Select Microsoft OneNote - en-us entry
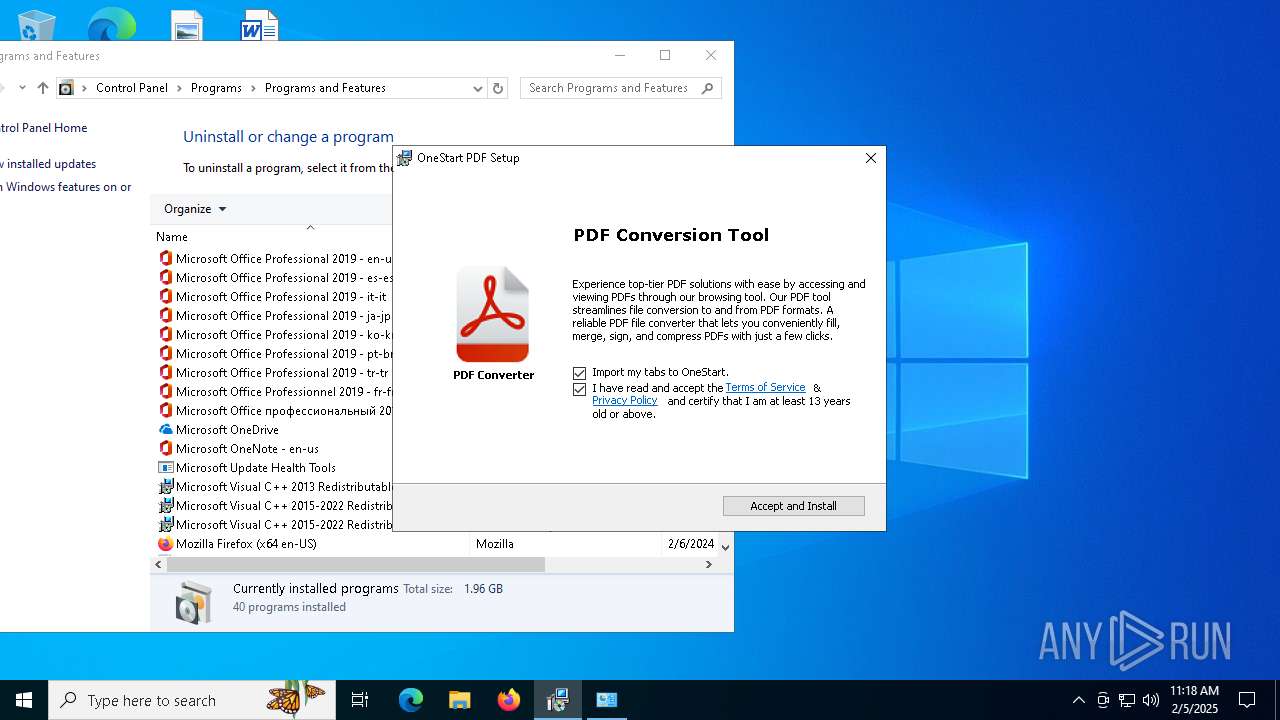Screen dimensions: 1280x720 click(247, 449)
